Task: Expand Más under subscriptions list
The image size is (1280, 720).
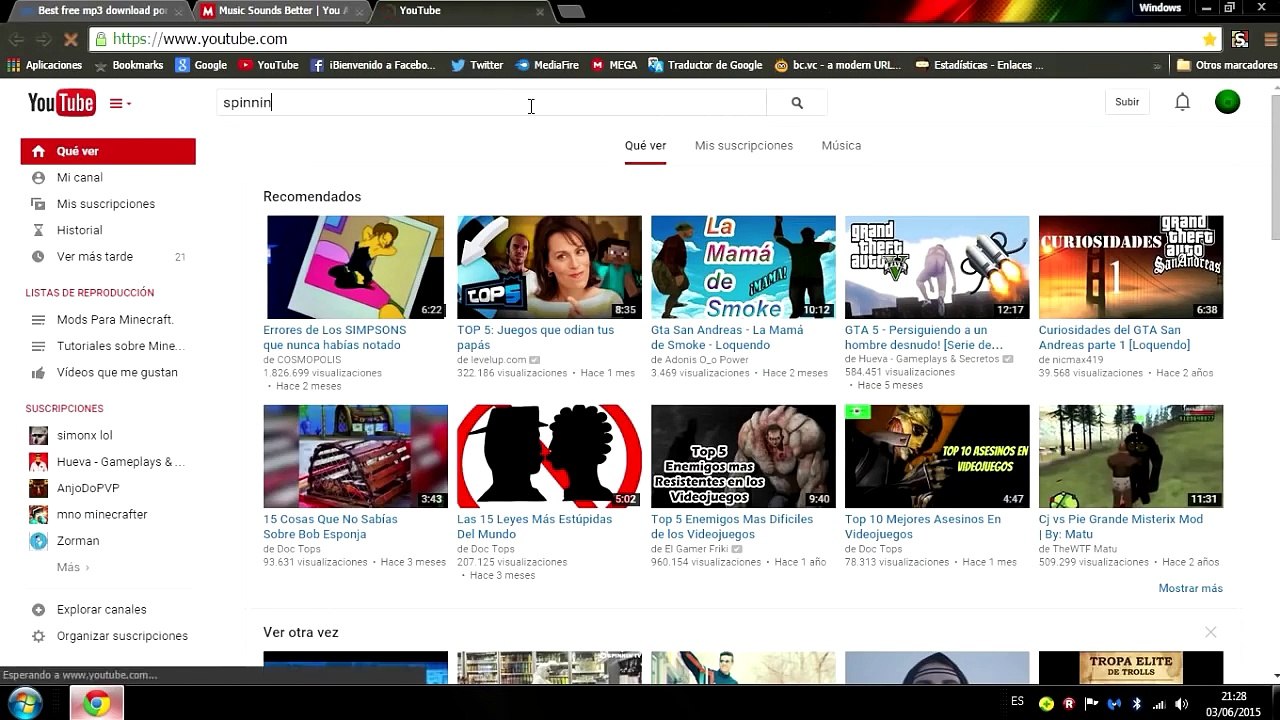Action: 72,567
